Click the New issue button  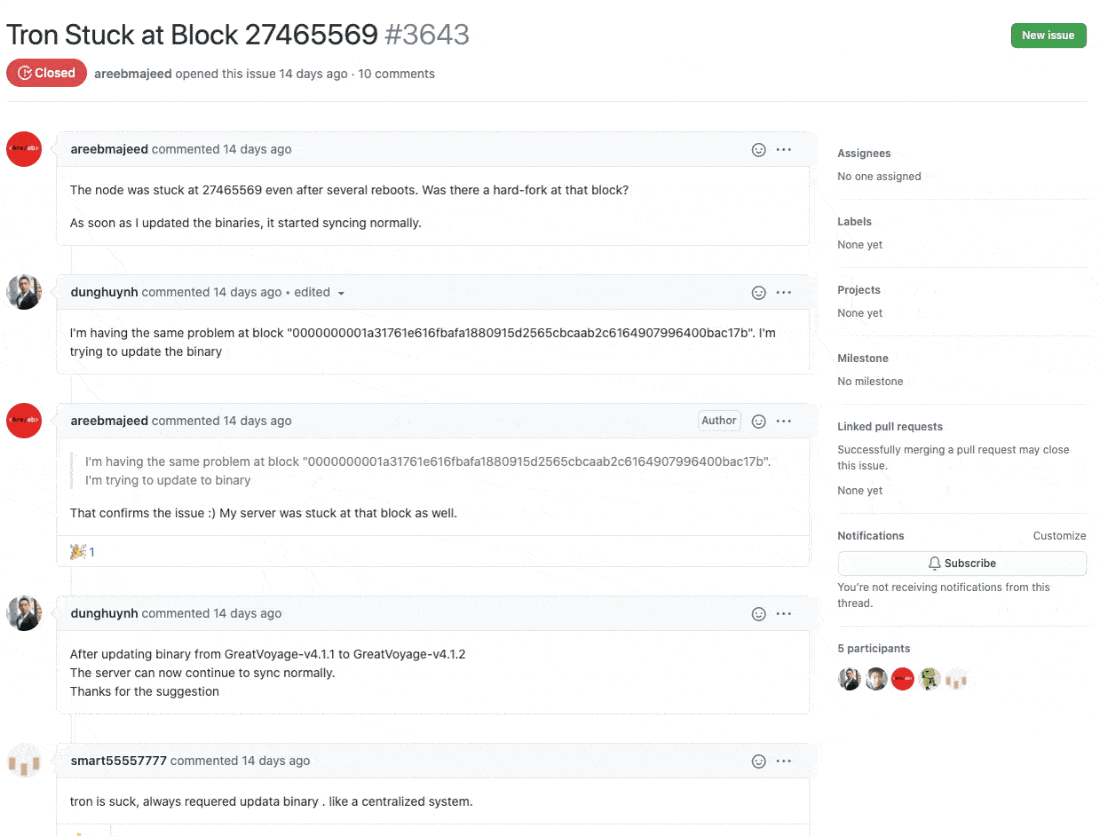pos(1048,35)
